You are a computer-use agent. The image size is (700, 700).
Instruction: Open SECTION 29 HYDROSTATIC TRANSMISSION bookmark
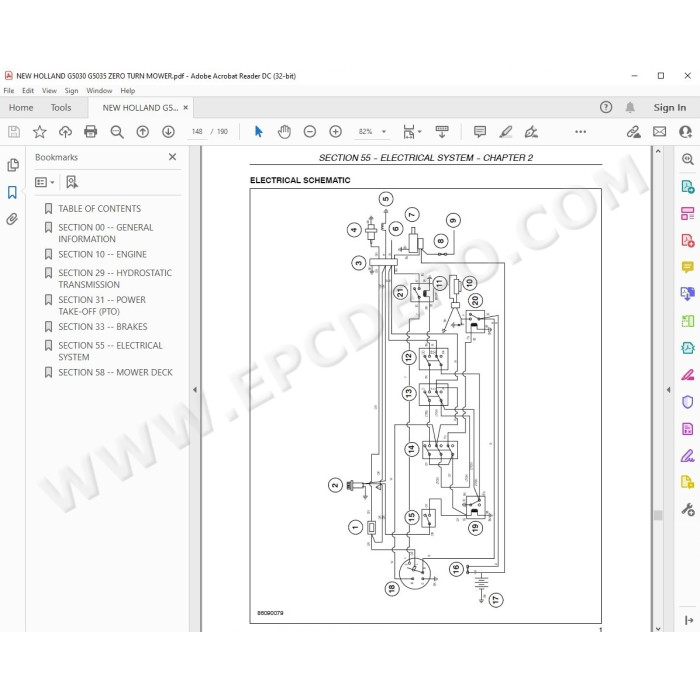pos(115,279)
